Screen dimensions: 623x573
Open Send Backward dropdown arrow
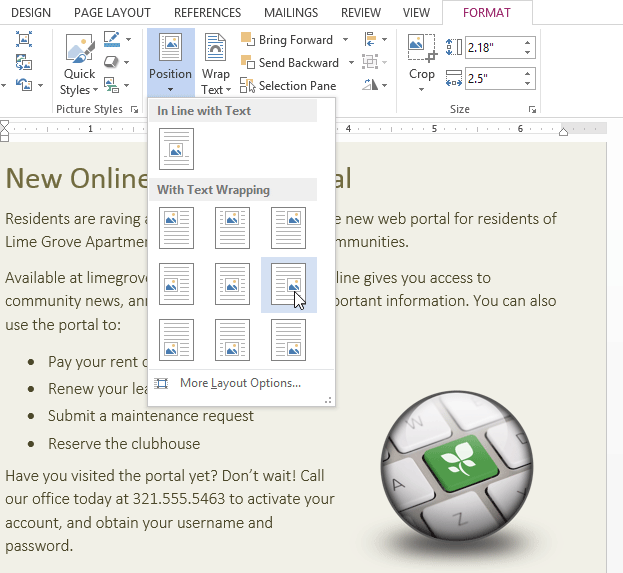point(349,63)
